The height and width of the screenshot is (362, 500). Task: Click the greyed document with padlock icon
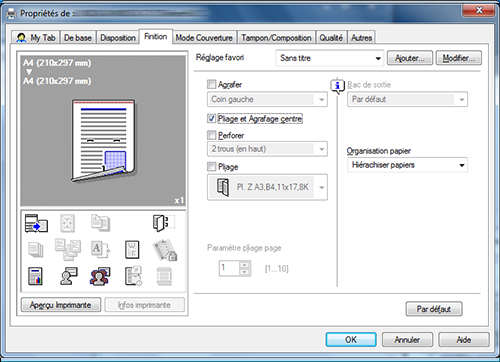point(165,250)
